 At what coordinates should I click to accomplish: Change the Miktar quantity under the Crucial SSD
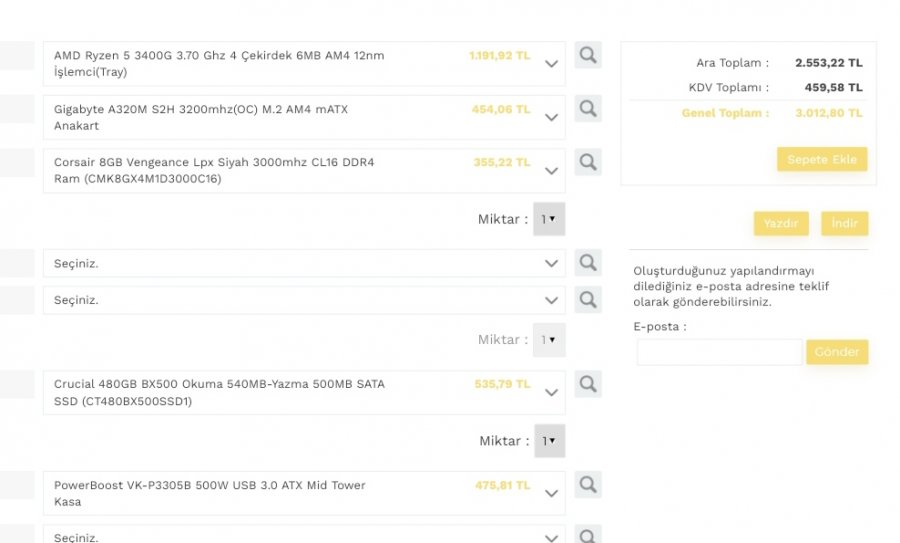tap(549, 441)
